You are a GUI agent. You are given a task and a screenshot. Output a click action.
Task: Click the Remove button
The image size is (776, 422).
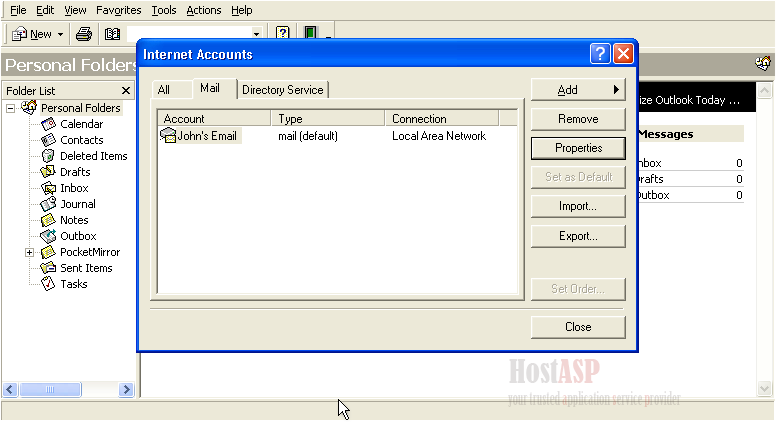pos(578,119)
